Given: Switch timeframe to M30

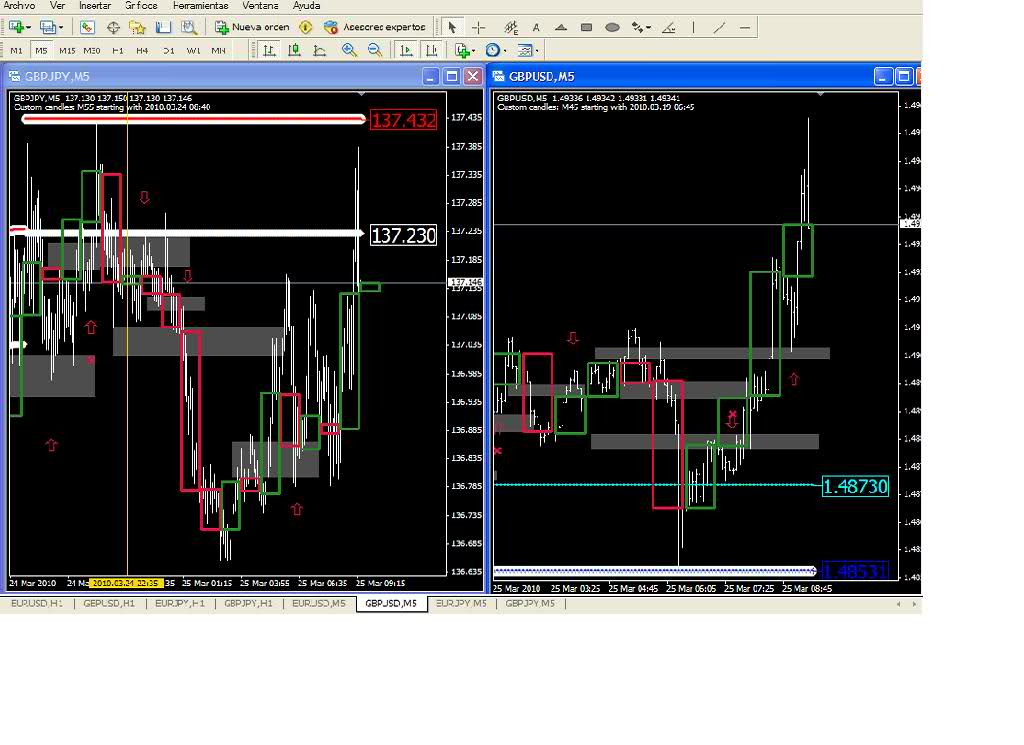Looking at the screenshot, I should 92,50.
